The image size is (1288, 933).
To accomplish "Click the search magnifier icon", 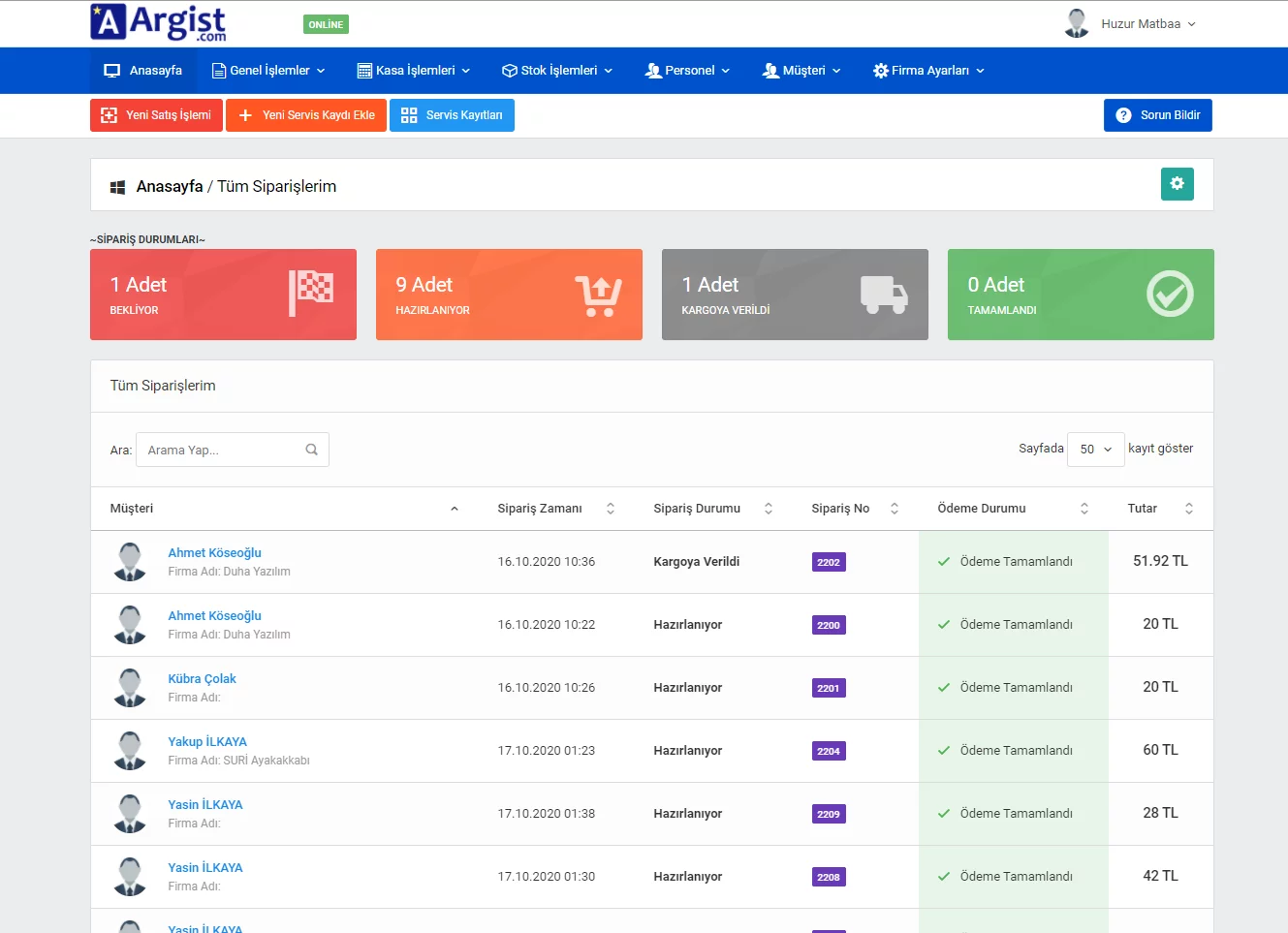I will click(x=311, y=450).
